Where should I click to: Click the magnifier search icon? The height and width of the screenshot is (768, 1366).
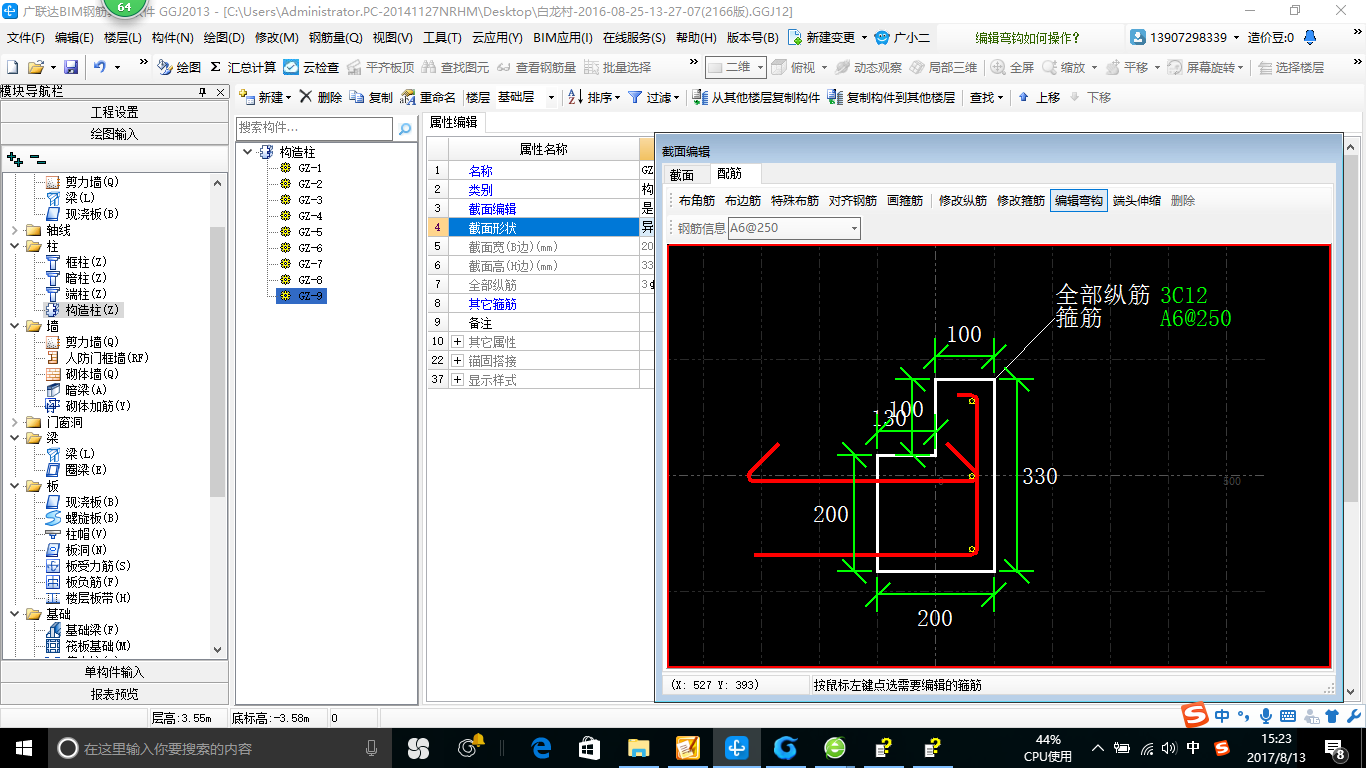tap(405, 129)
